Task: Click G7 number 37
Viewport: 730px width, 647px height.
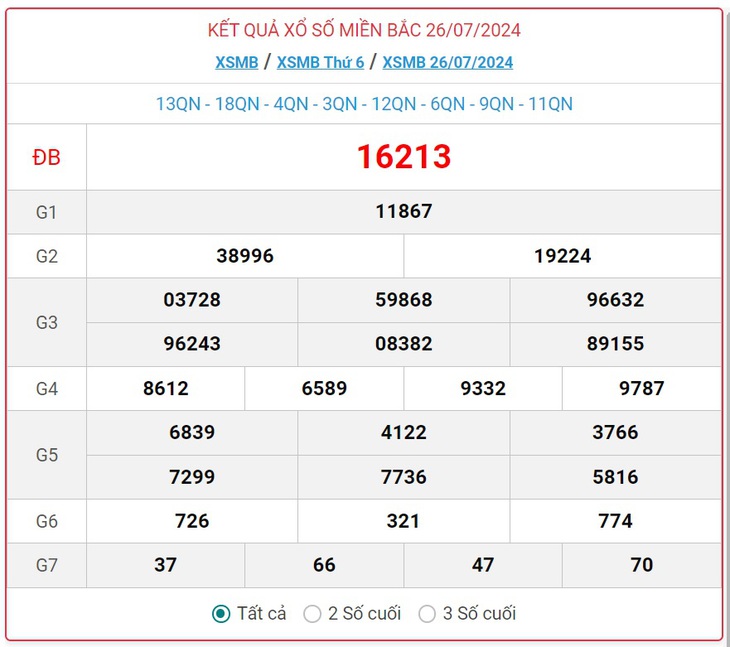Action: coord(166,565)
